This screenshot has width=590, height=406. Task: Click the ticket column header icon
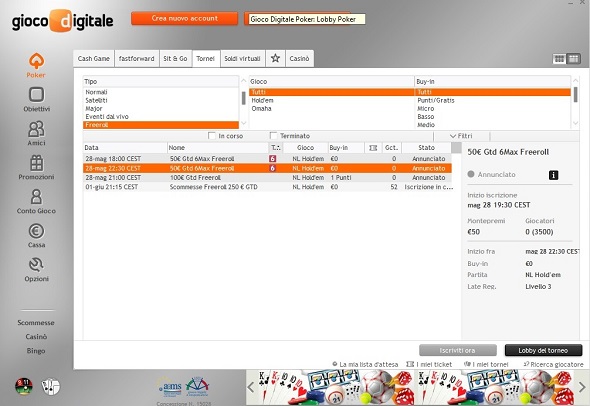(x=373, y=148)
